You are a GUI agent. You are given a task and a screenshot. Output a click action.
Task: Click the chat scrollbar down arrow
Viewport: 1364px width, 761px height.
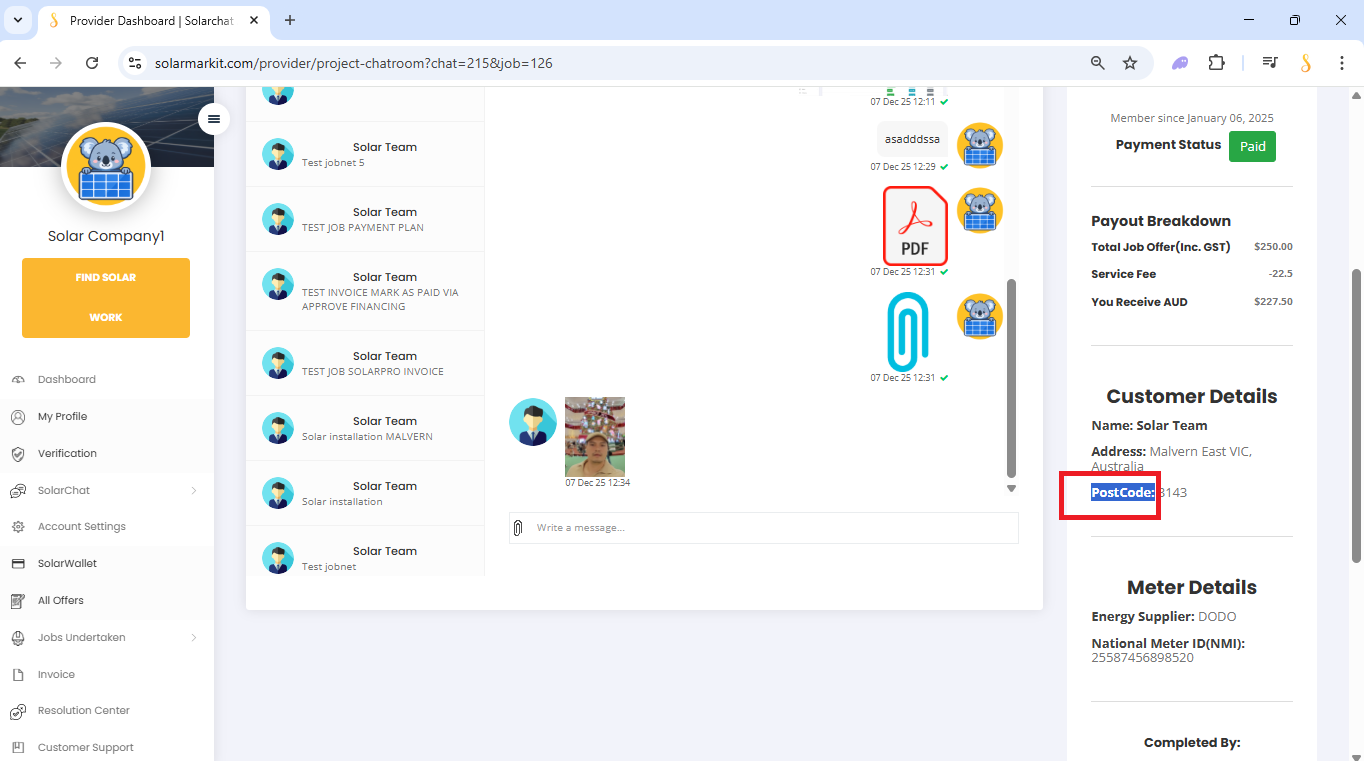[x=1011, y=489]
